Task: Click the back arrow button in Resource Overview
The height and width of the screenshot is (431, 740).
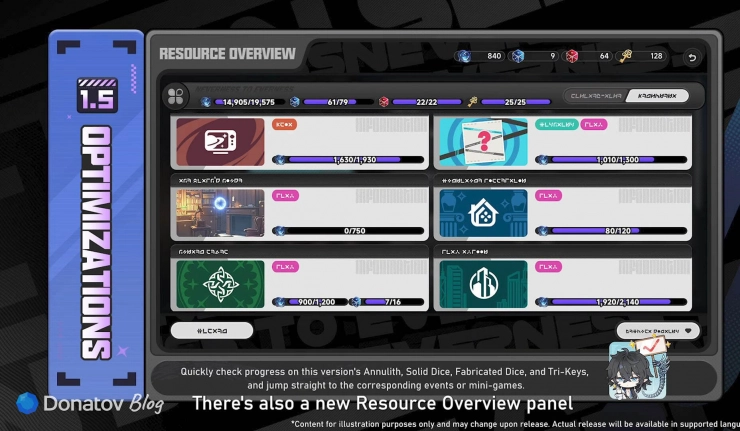Action: tap(692, 58)
